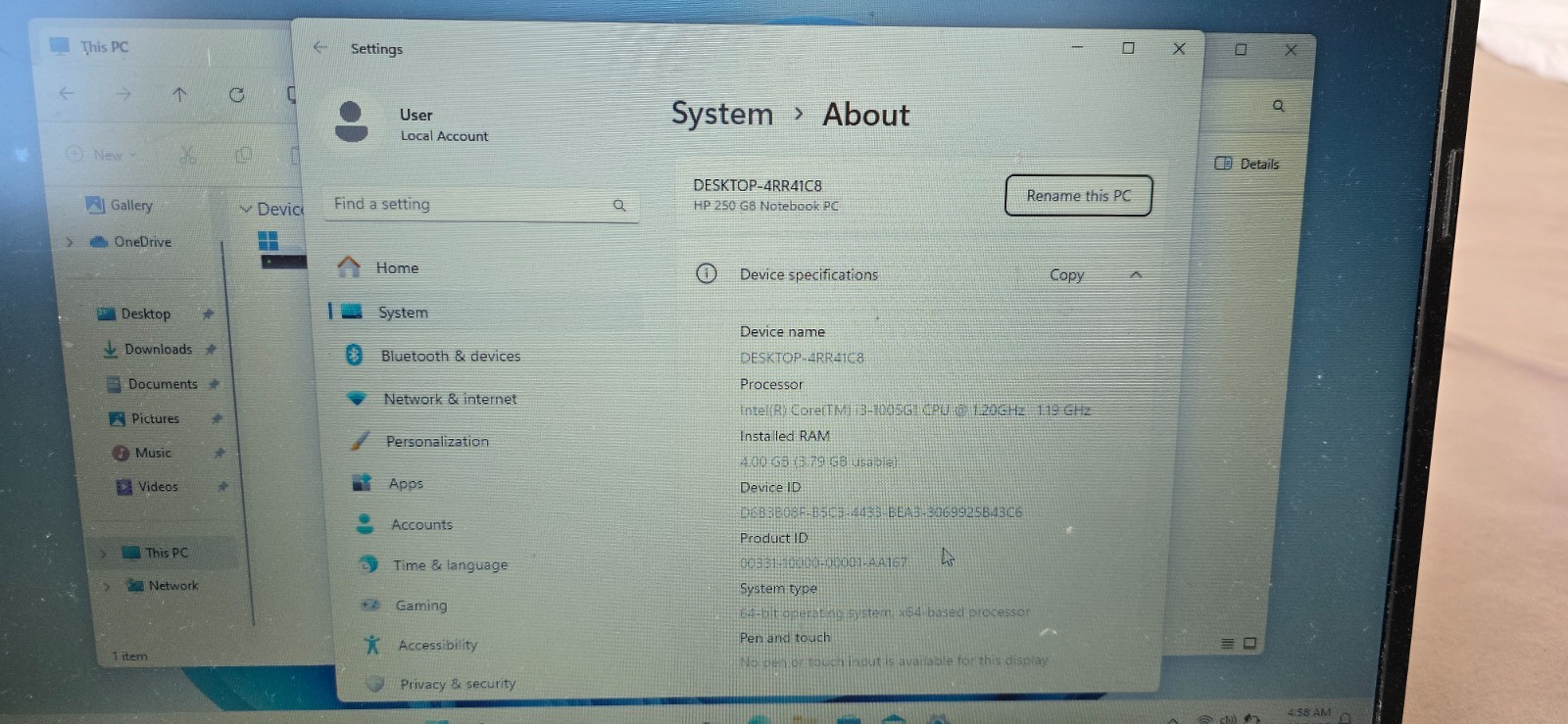Click the taskbar clock showing 4:58 AM
The image size is (1568, 724).
[x=1308, y=713]
